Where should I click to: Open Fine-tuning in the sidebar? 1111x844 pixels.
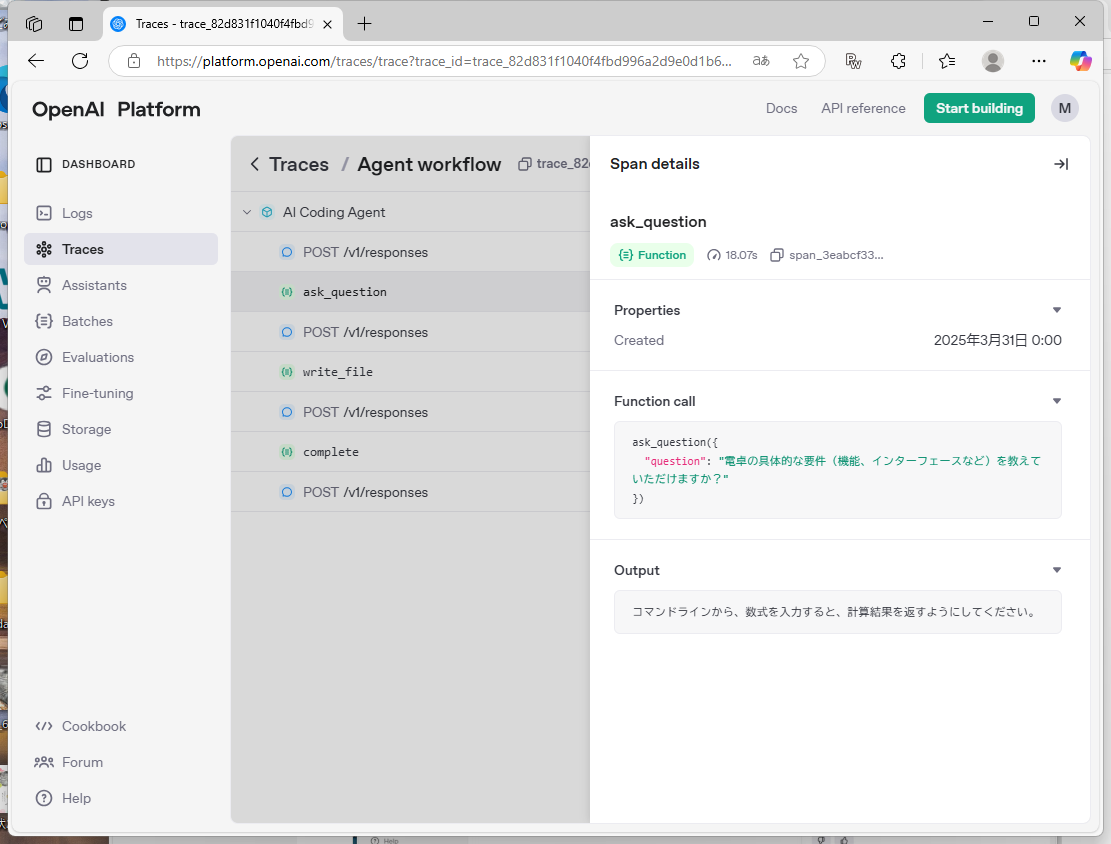[x=120, y=393]
